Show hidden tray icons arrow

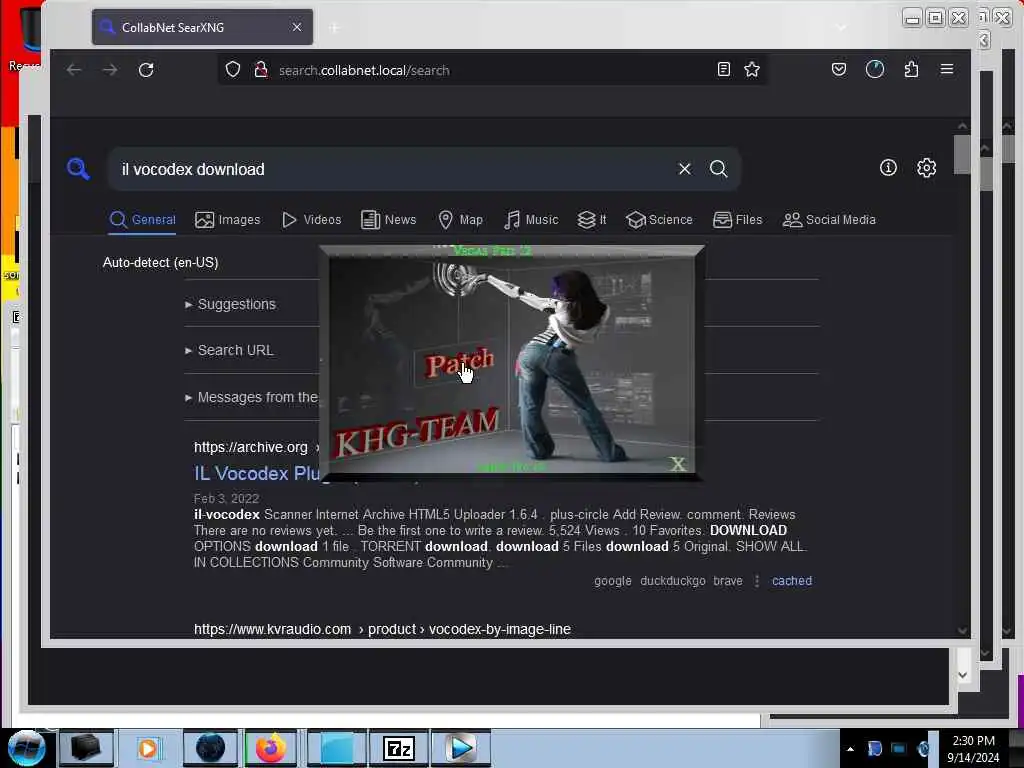(850, 748)
